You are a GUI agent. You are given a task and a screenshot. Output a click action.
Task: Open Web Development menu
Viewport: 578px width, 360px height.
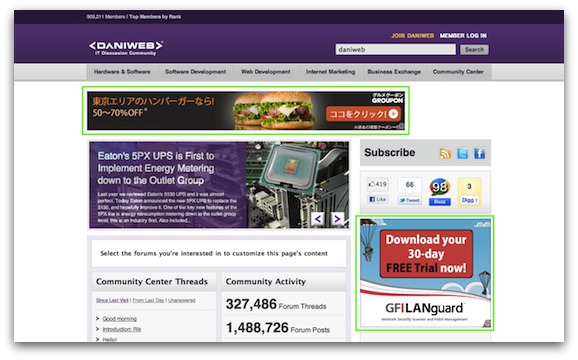click(x=266, y=72)
